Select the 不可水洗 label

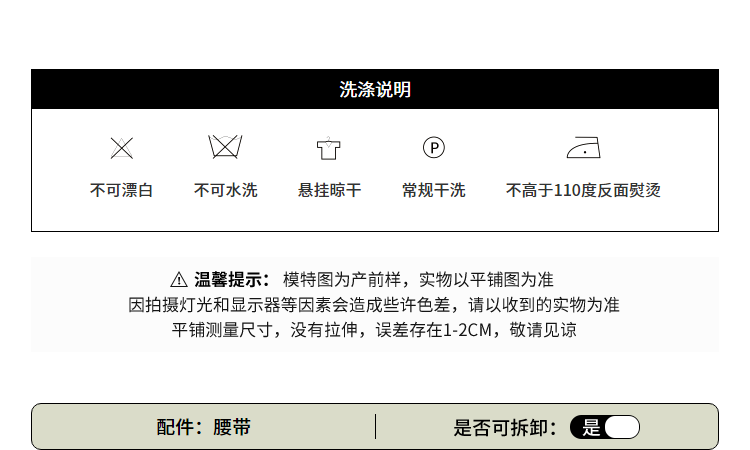pos(225,190)
